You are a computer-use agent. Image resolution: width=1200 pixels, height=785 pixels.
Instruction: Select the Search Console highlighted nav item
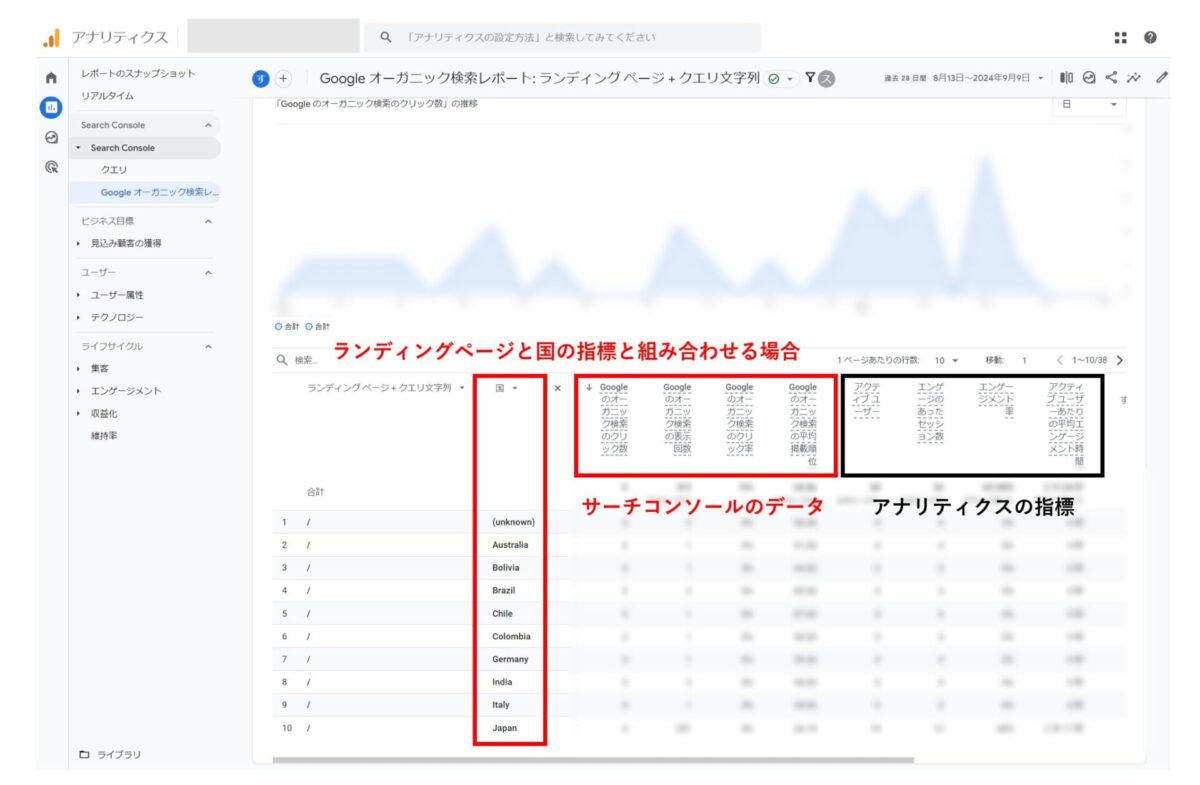(x=146, y=148)
